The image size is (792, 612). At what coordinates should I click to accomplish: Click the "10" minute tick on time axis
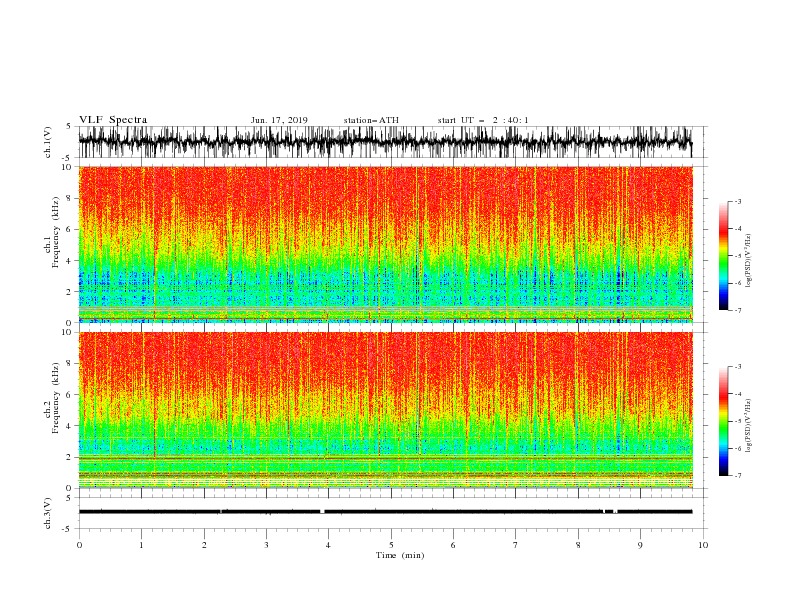click(703, 545)
